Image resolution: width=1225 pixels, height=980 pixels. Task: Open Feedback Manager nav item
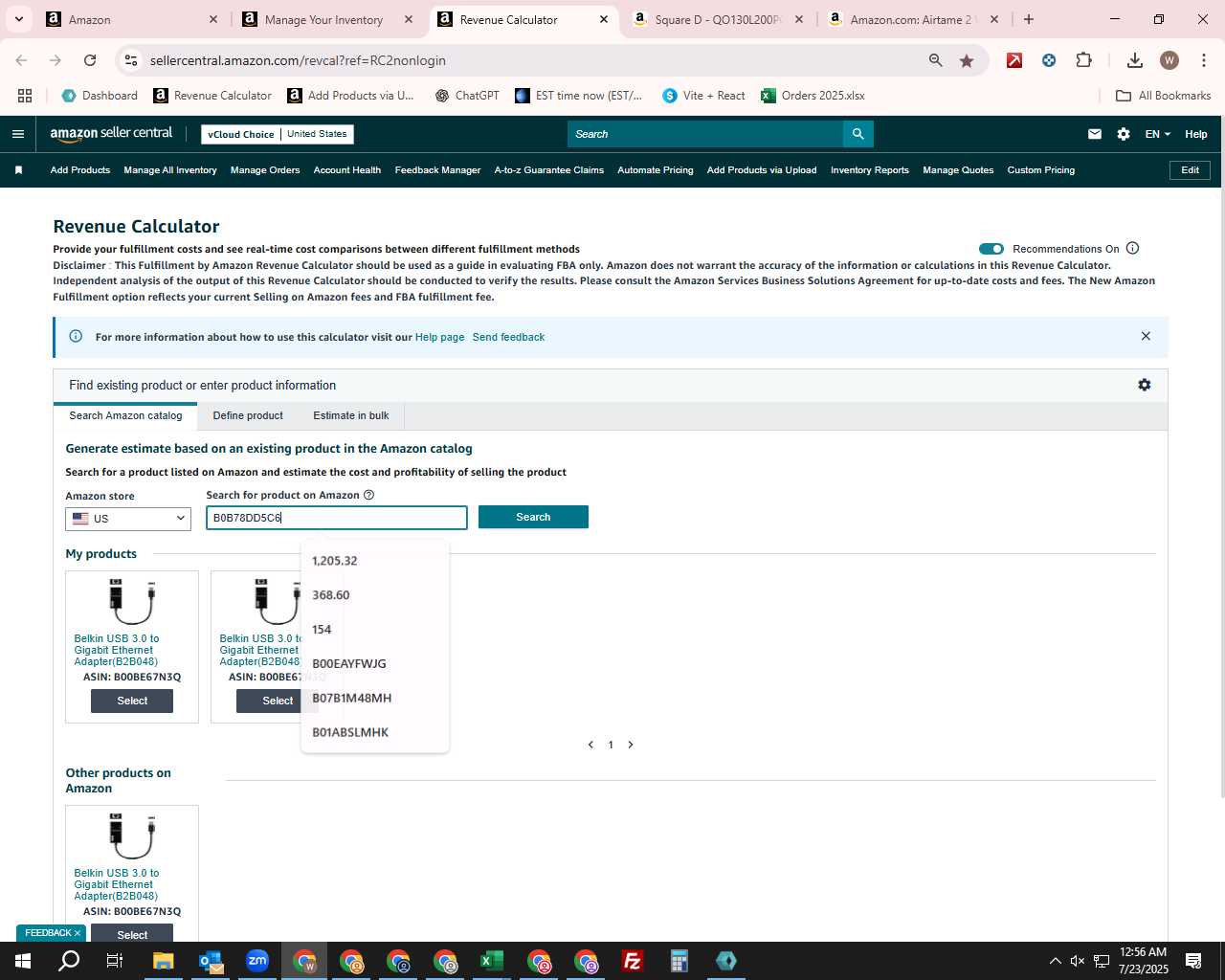437,170
